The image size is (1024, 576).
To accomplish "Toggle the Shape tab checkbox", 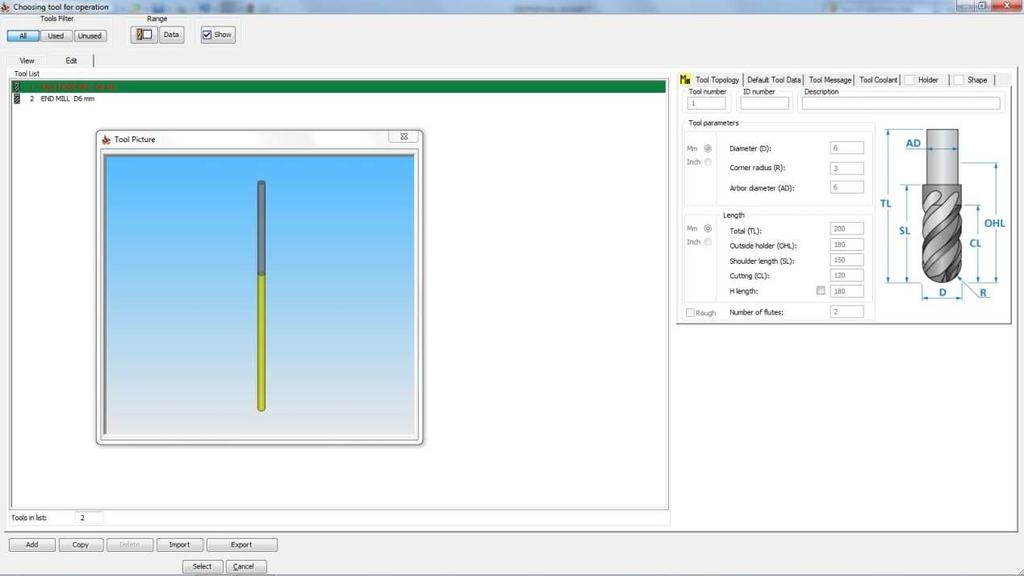I will tap(959, 80).
